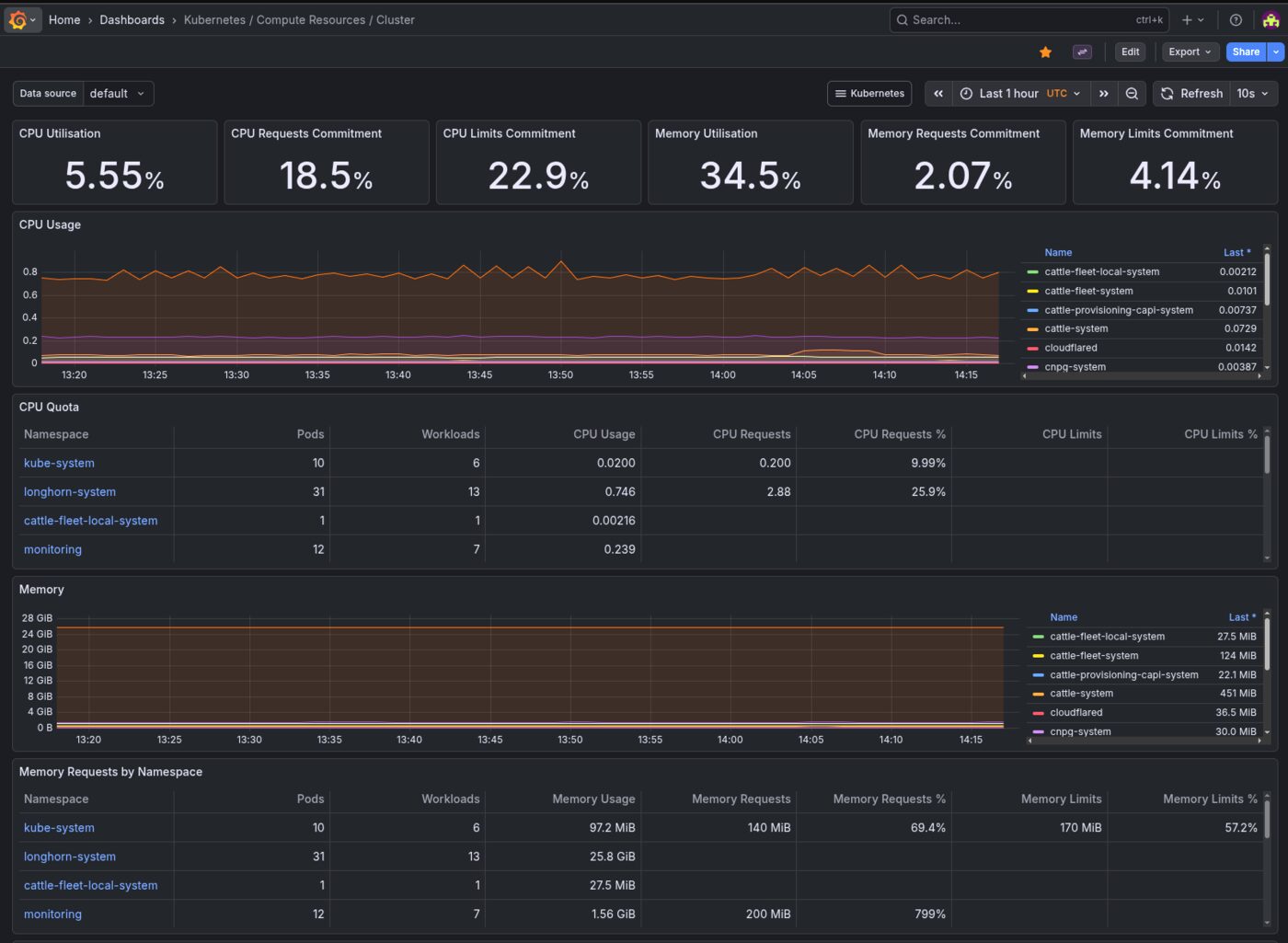Open cattle-fleet-local-system in Memory Requests table

tap(90, 885)
